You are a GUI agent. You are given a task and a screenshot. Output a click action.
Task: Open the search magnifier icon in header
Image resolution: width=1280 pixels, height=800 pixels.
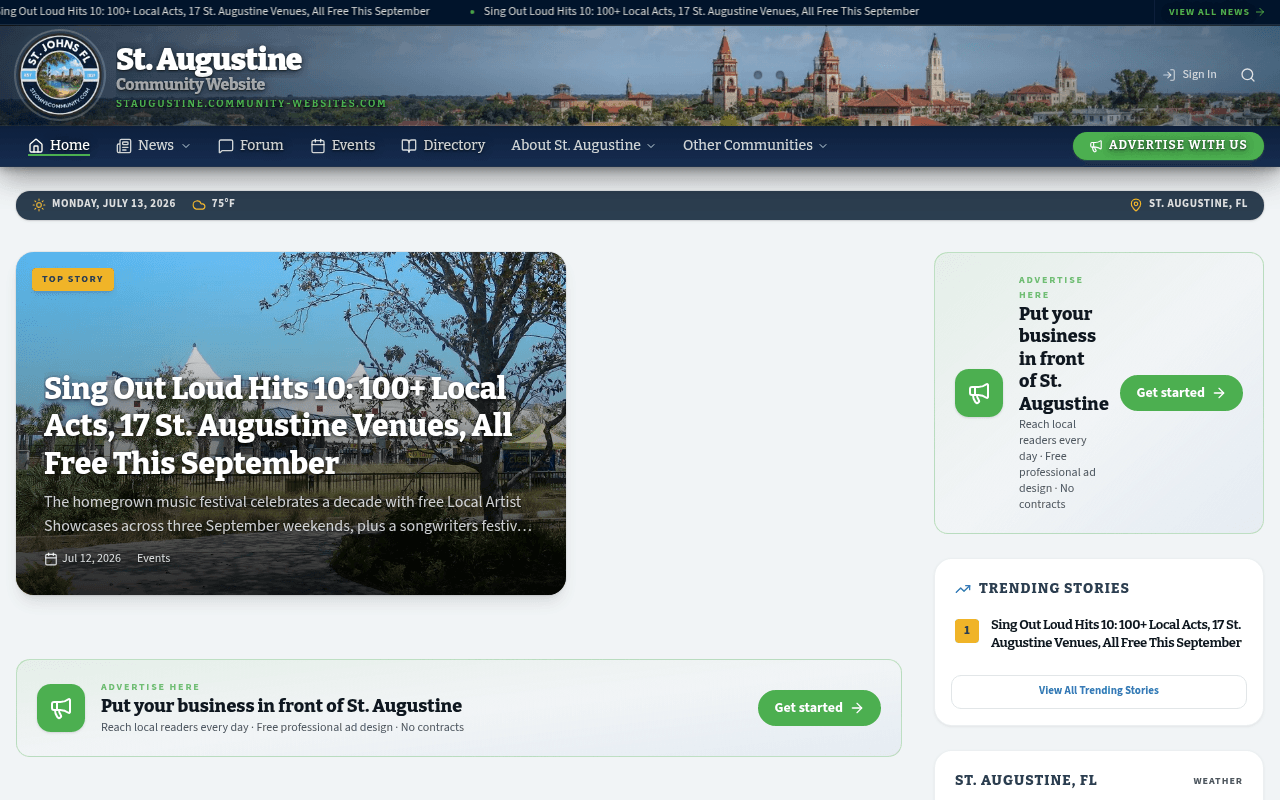tap(1248, 75)
